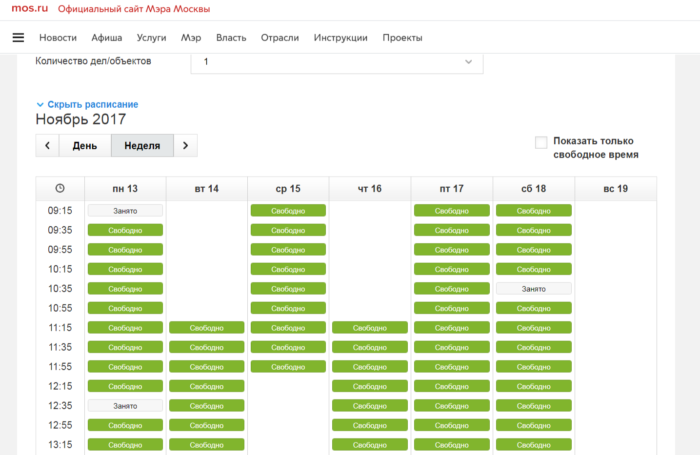Viewport: 700px width, 455px height.
Task: Open the 'Новости' menu item
Action: coord(58,38)
